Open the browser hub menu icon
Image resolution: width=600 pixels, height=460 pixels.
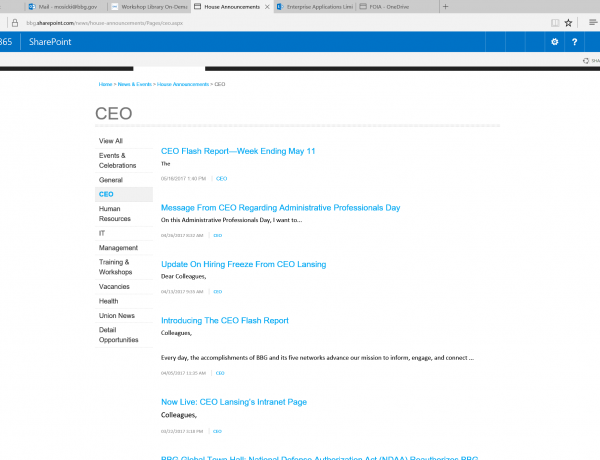pyautogui.click(x=593, y=21)
